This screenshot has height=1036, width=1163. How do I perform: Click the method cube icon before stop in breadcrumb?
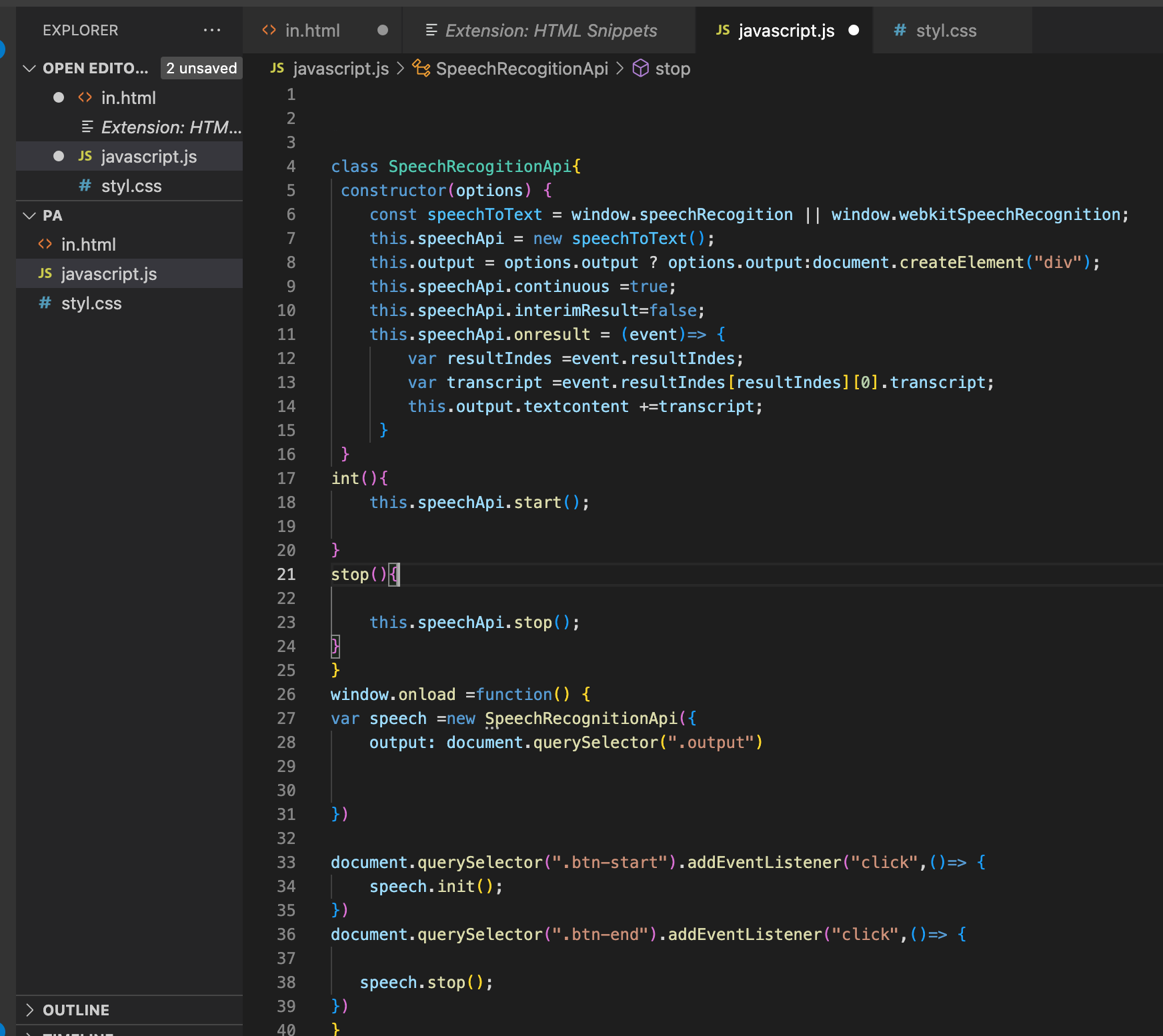(x=641, y=68)
